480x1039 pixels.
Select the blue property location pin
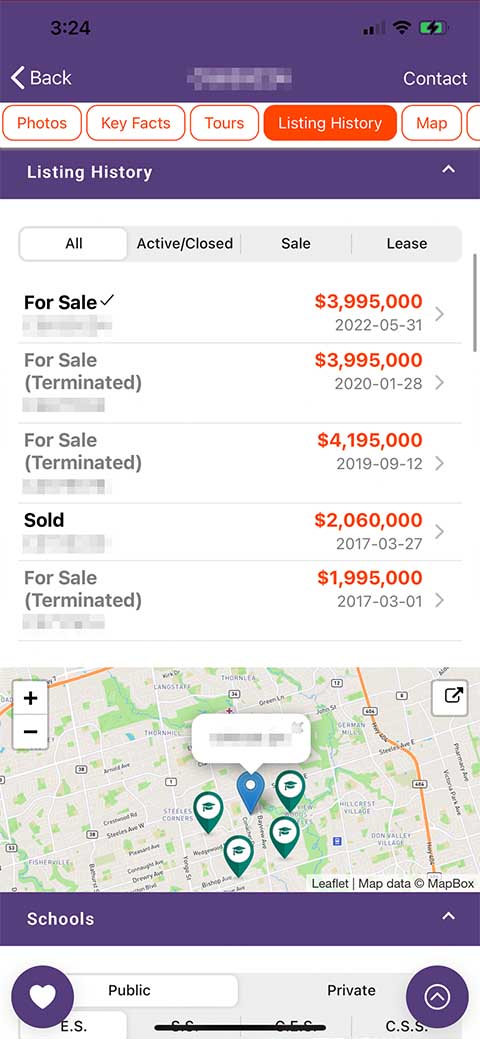[251, 793]
